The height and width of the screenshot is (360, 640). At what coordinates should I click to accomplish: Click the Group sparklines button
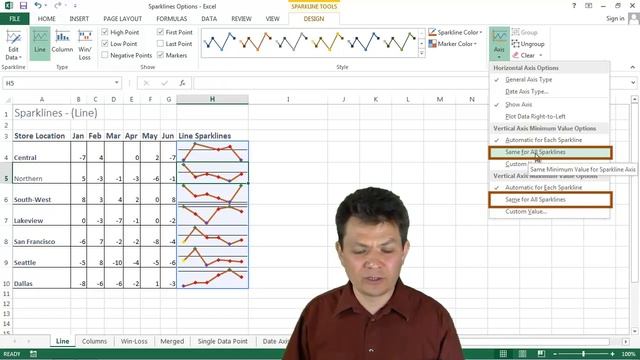coord(524,32)
